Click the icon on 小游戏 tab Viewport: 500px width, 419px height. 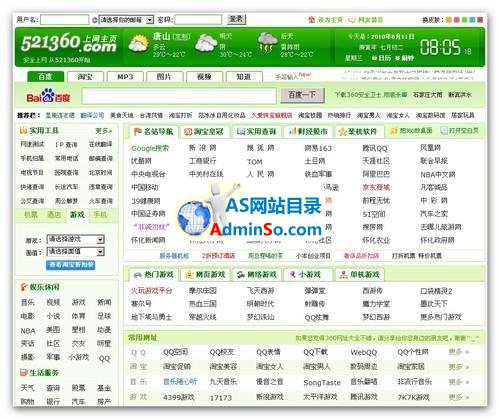pyautogui.click(x=293, y=274)
